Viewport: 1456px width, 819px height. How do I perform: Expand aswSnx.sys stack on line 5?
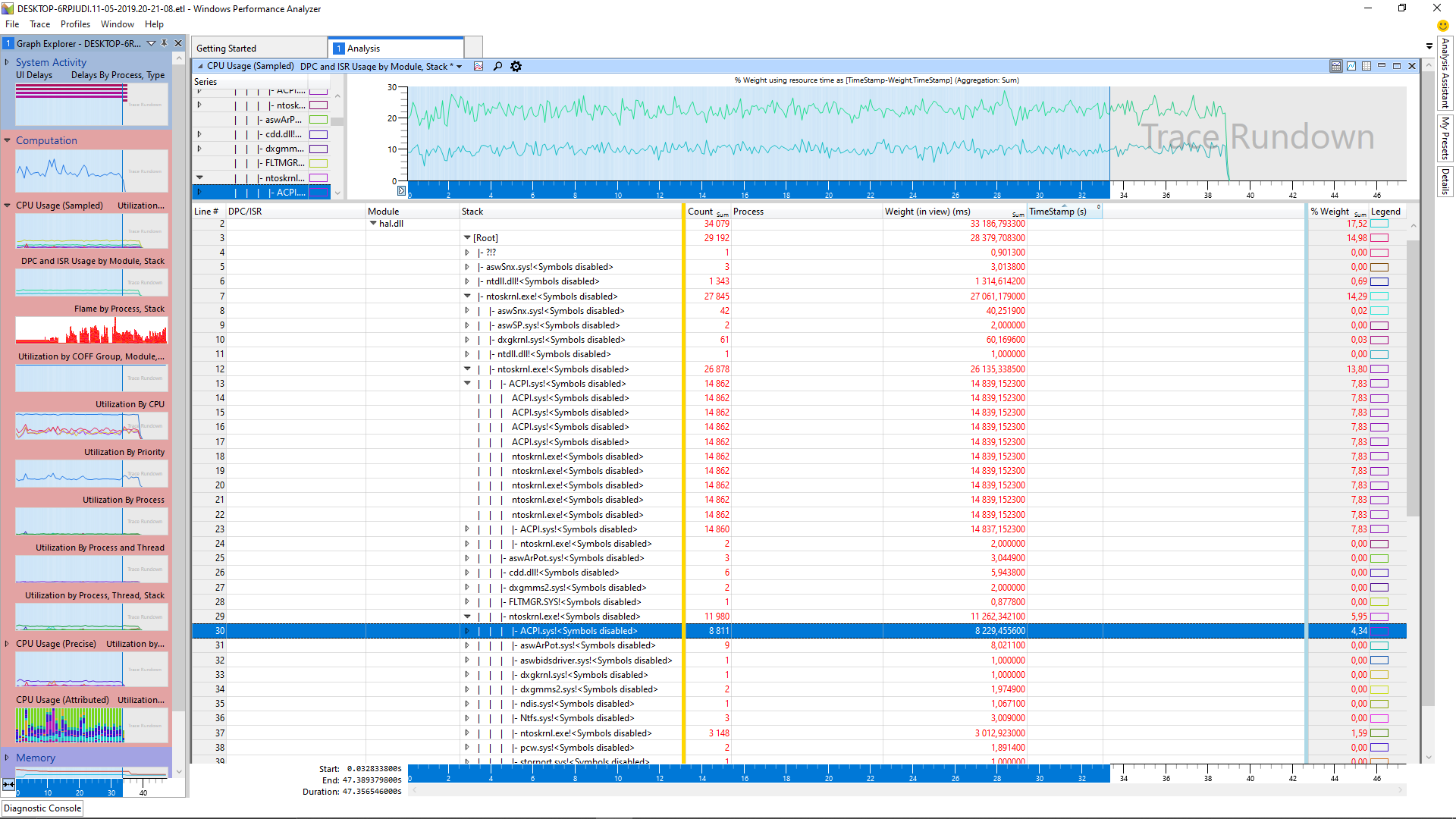[x=467, y=267]
